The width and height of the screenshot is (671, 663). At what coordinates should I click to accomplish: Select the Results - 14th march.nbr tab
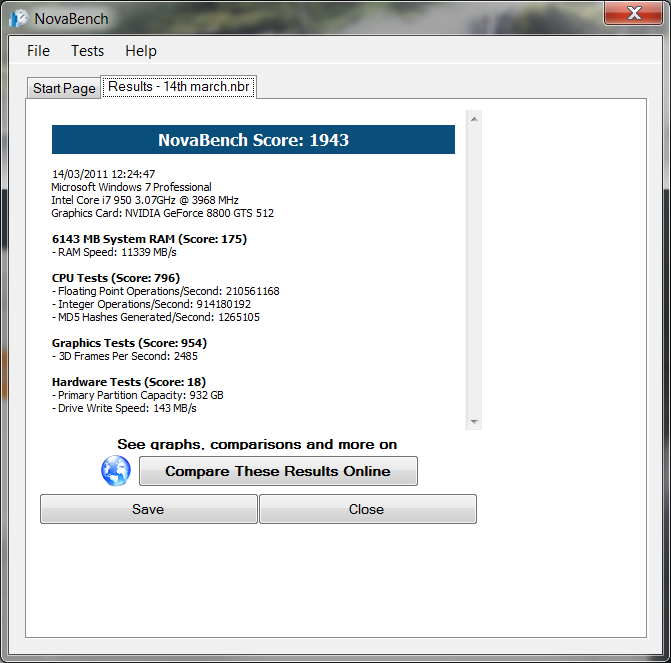[178, 86]
